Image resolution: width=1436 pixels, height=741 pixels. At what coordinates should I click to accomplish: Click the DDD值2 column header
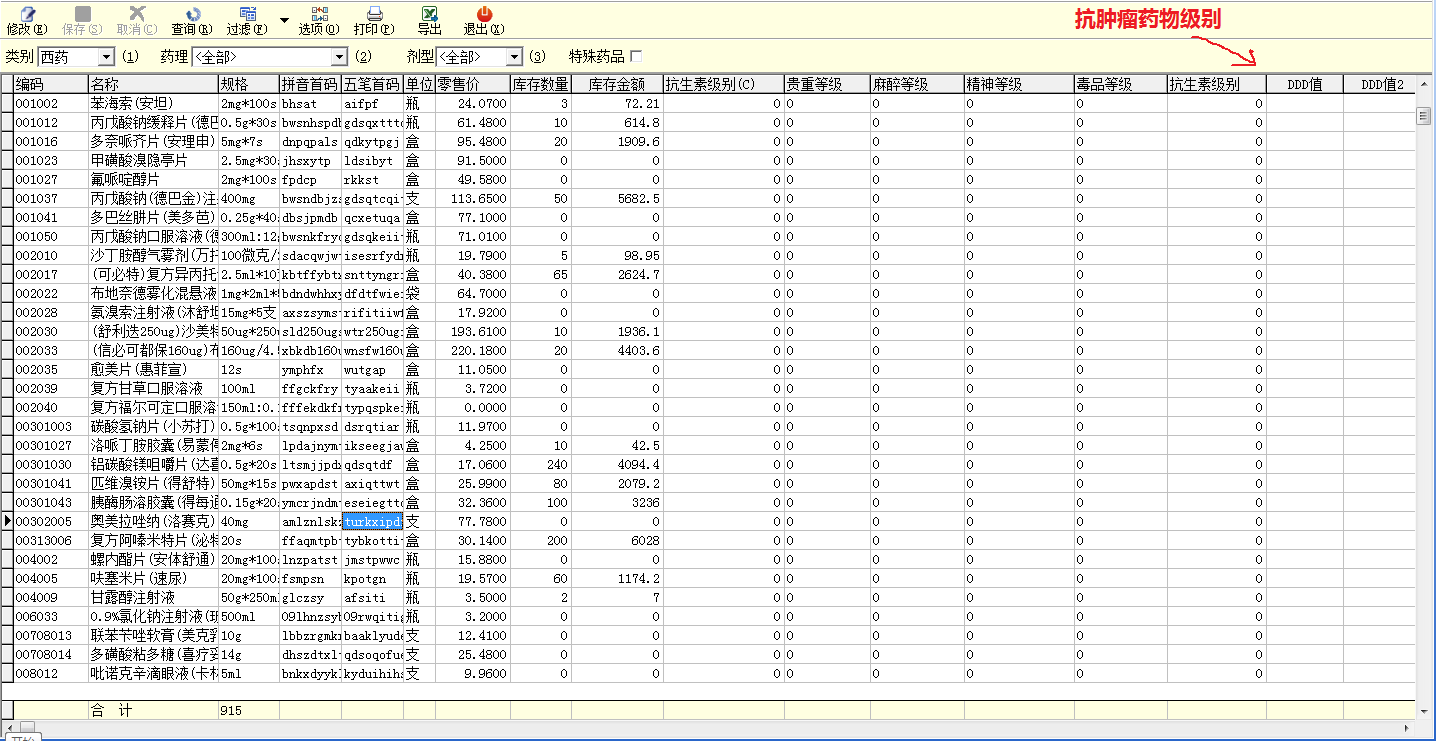tap(1382, 85)
